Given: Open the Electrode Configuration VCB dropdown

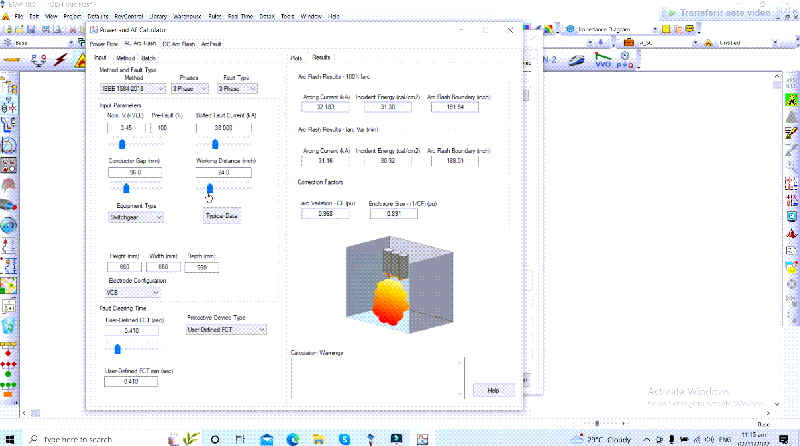Looking at the screenshot, I should pos(132,293).
